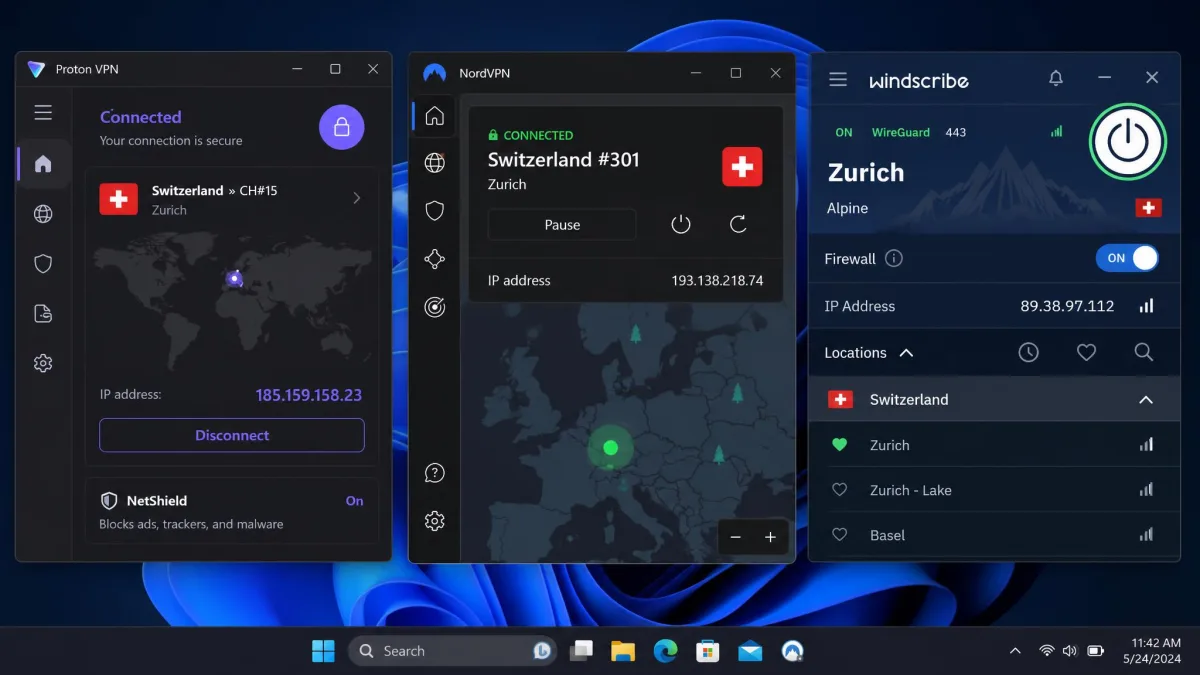
Task: Open NordVPN Meshnet icon
Action: (434, 259)
